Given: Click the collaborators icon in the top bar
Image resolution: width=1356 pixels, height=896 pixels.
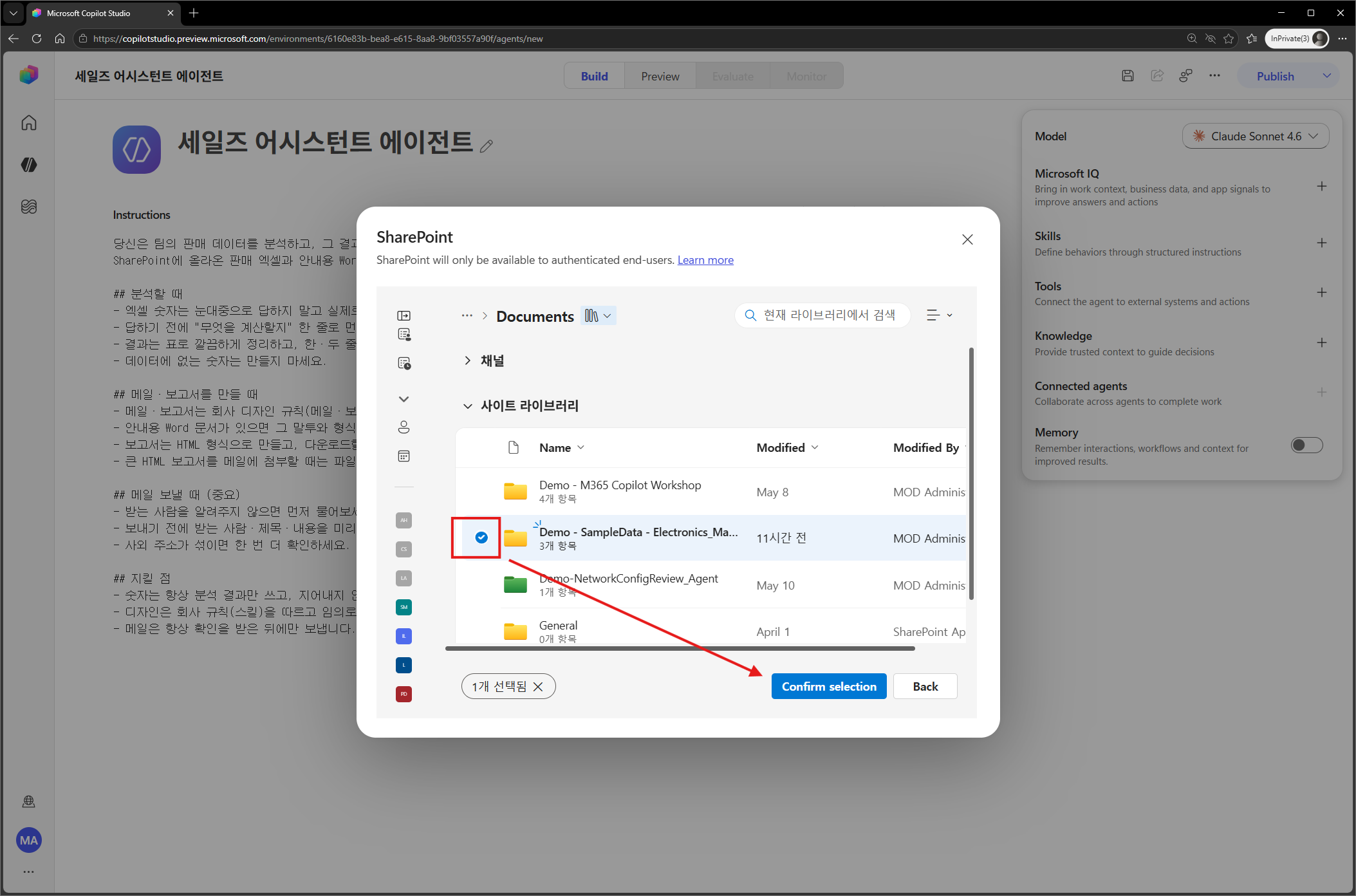Looking at the screenshot, I should coord(1185,76).
